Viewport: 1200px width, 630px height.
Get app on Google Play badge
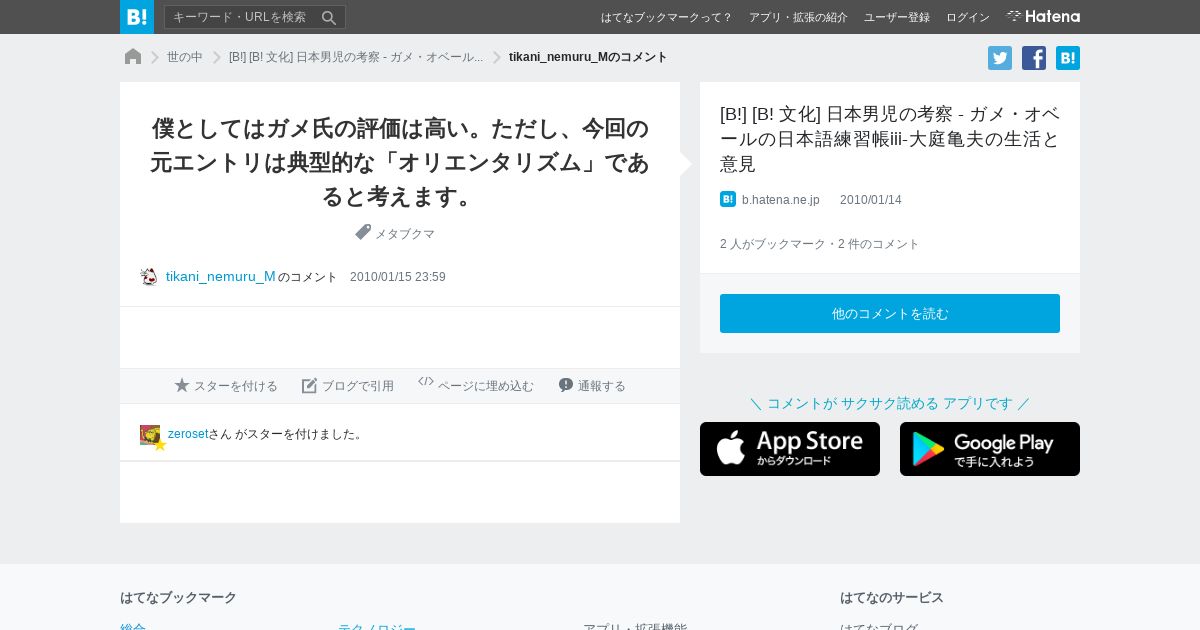click(990, 449)
